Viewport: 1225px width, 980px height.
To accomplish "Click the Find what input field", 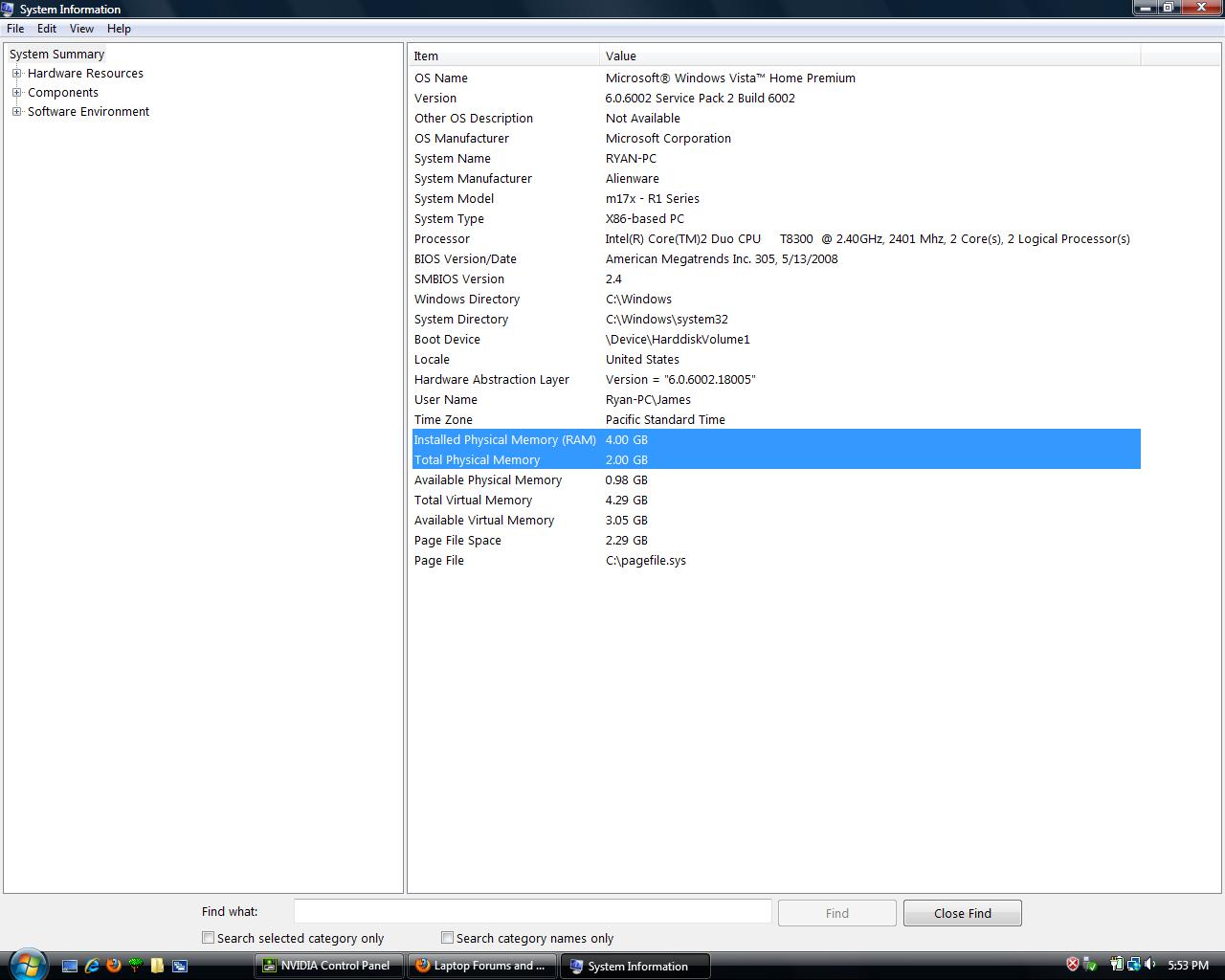I will pyautogui.click(x=532, y=912).
